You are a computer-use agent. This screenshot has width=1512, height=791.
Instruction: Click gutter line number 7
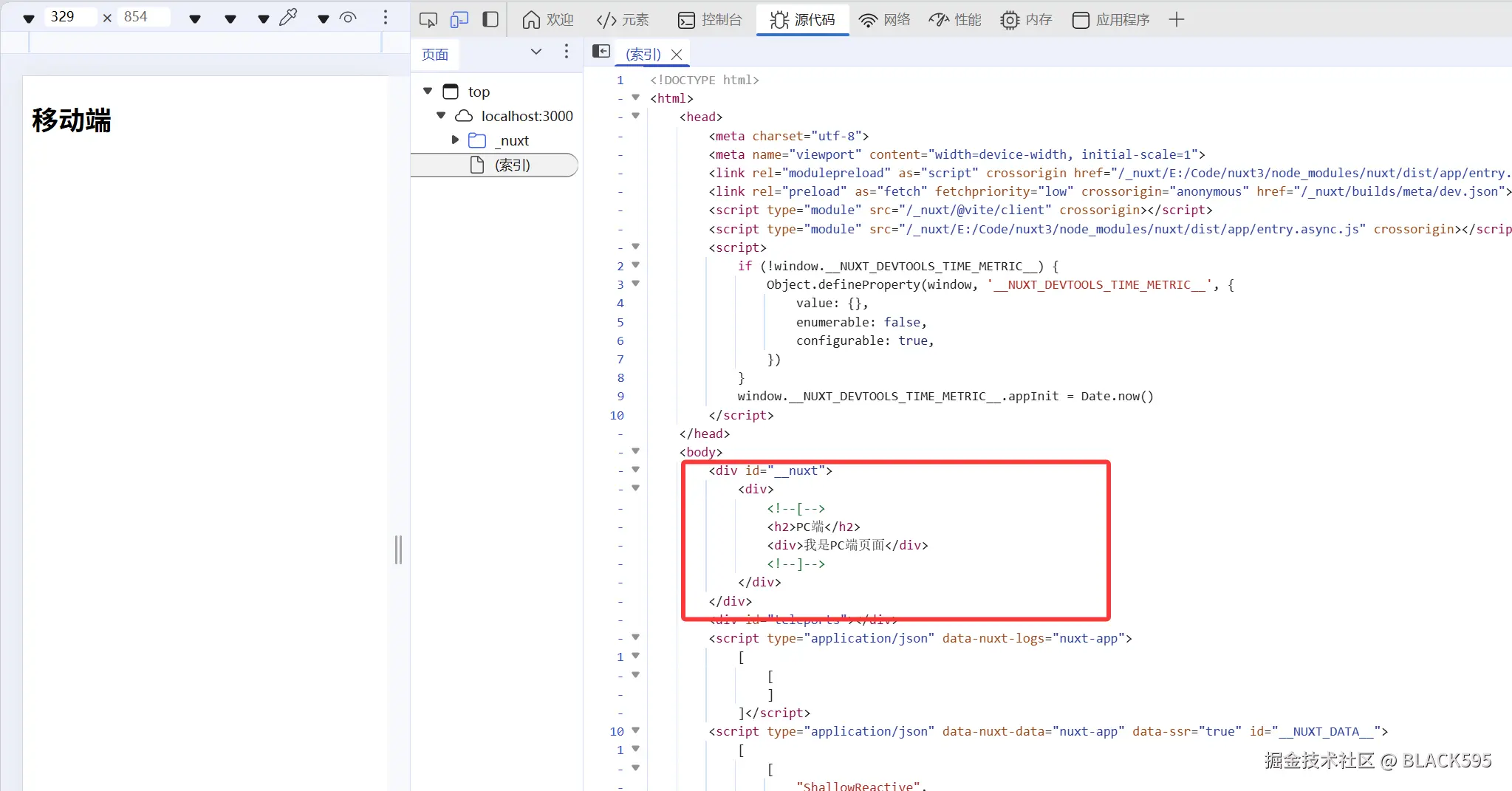tap(620, 359)
